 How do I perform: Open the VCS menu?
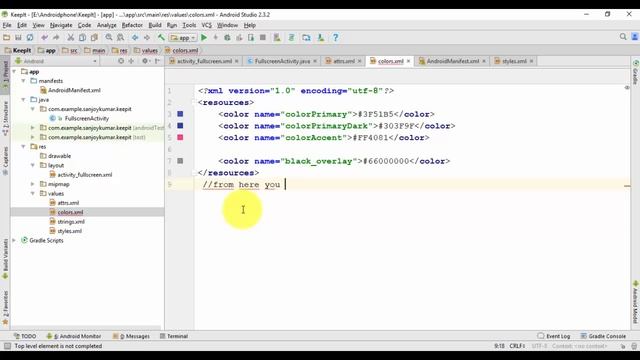click(207, 25)
